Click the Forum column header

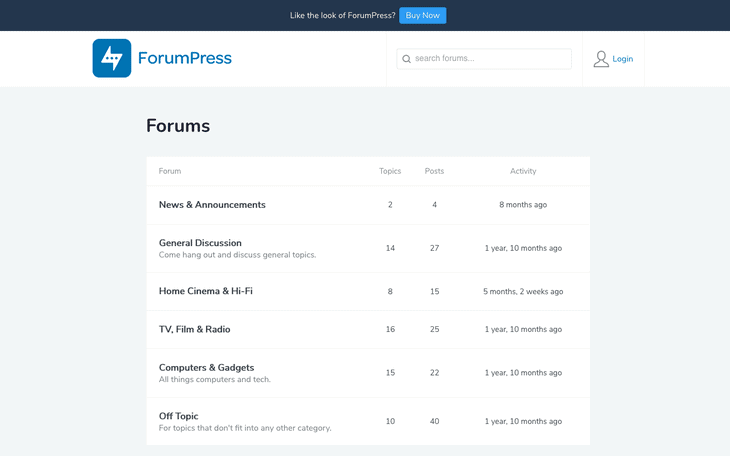[x=170, y=171]
